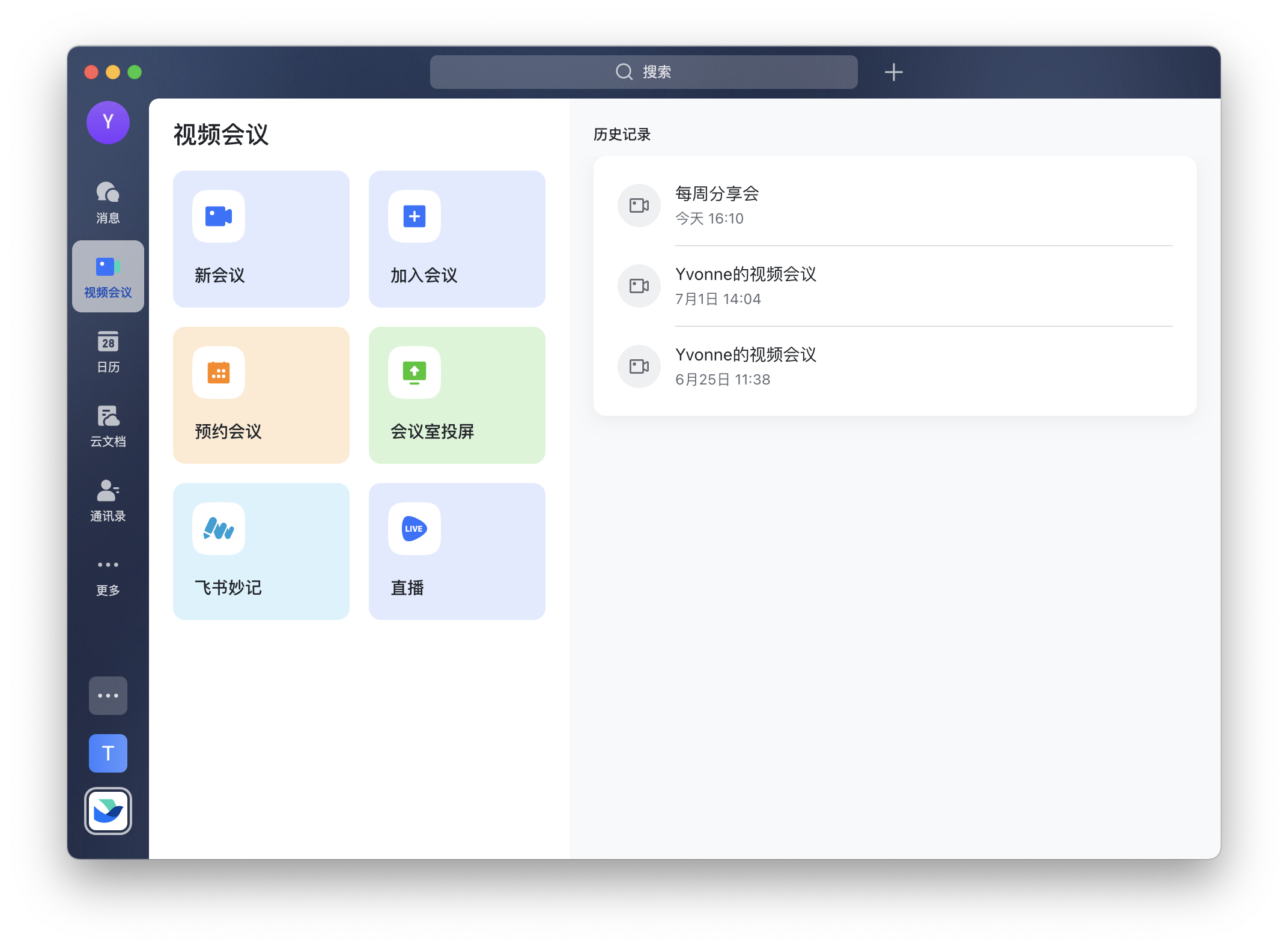The image size is (1288, 948).
Task: Open Yvonne's meeting from 6月25日 11:38
Action: coord(894,366)
